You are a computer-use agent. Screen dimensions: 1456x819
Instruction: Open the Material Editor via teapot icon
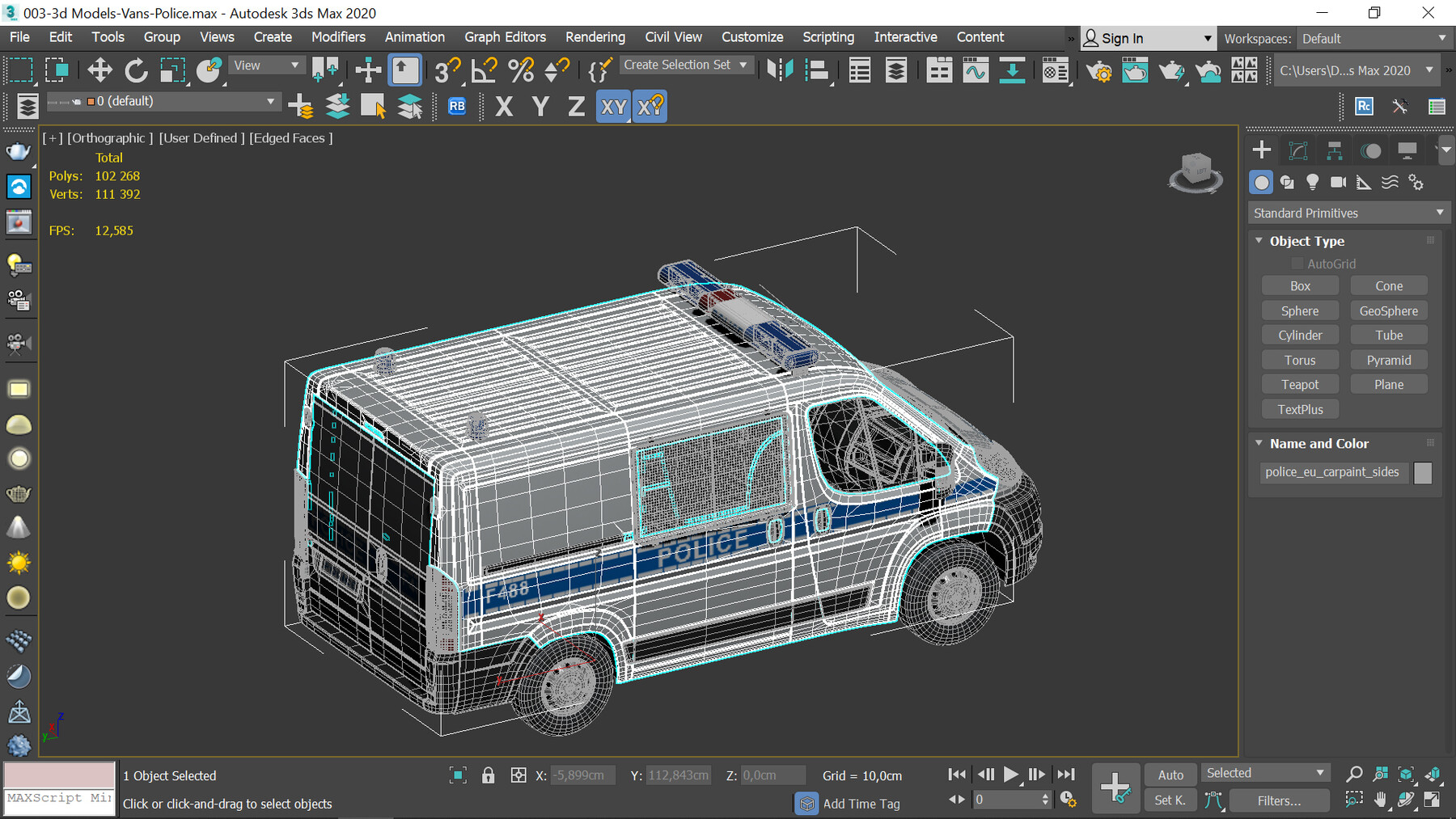(1056, 70)
